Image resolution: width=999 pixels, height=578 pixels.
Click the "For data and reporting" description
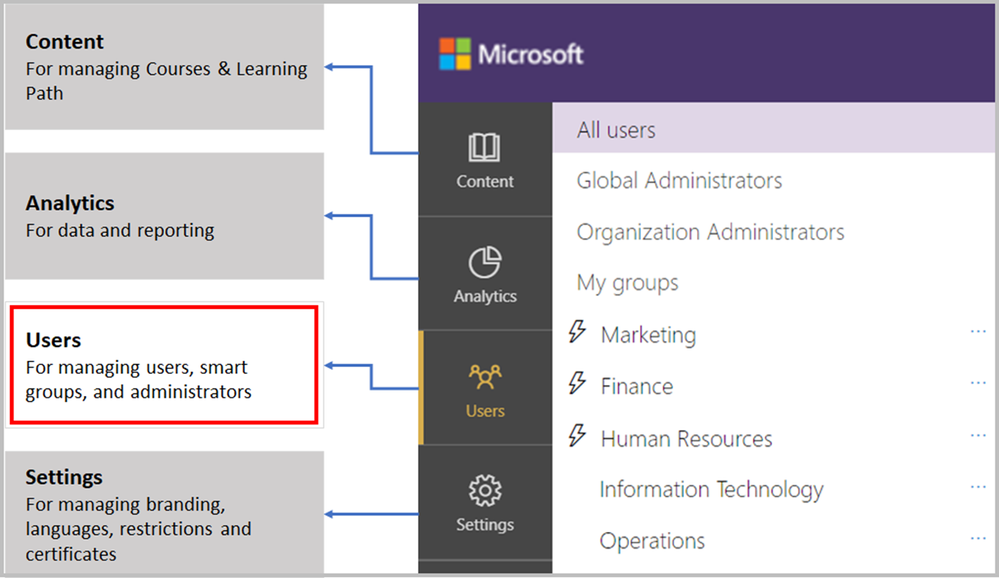pos(120,230)
